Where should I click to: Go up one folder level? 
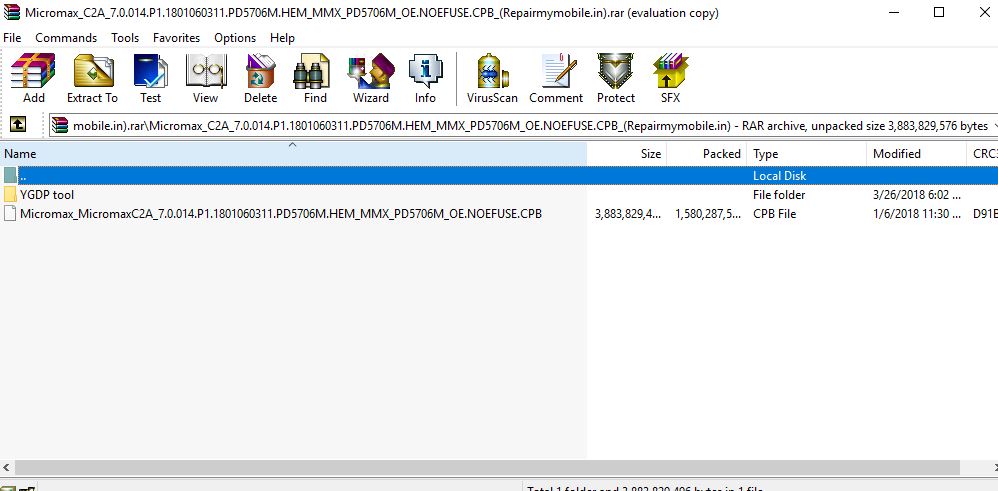[17, 124]
